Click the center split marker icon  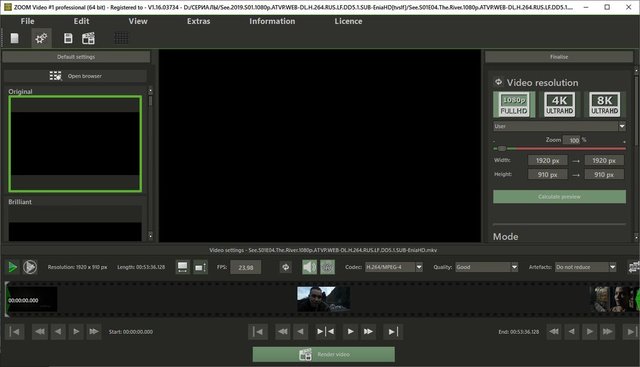tap(325, 331)
